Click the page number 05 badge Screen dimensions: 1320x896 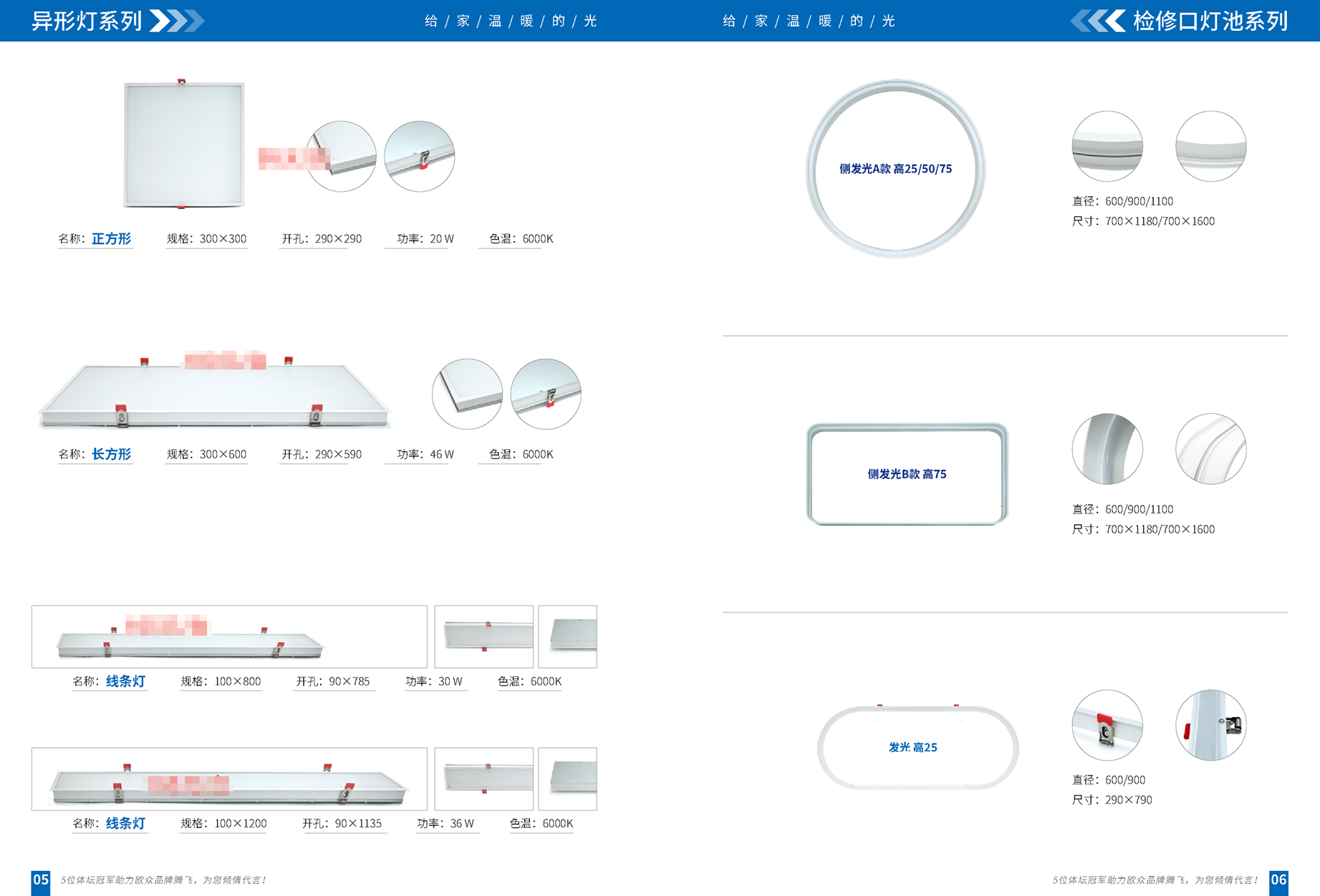(x=41, y=882)
